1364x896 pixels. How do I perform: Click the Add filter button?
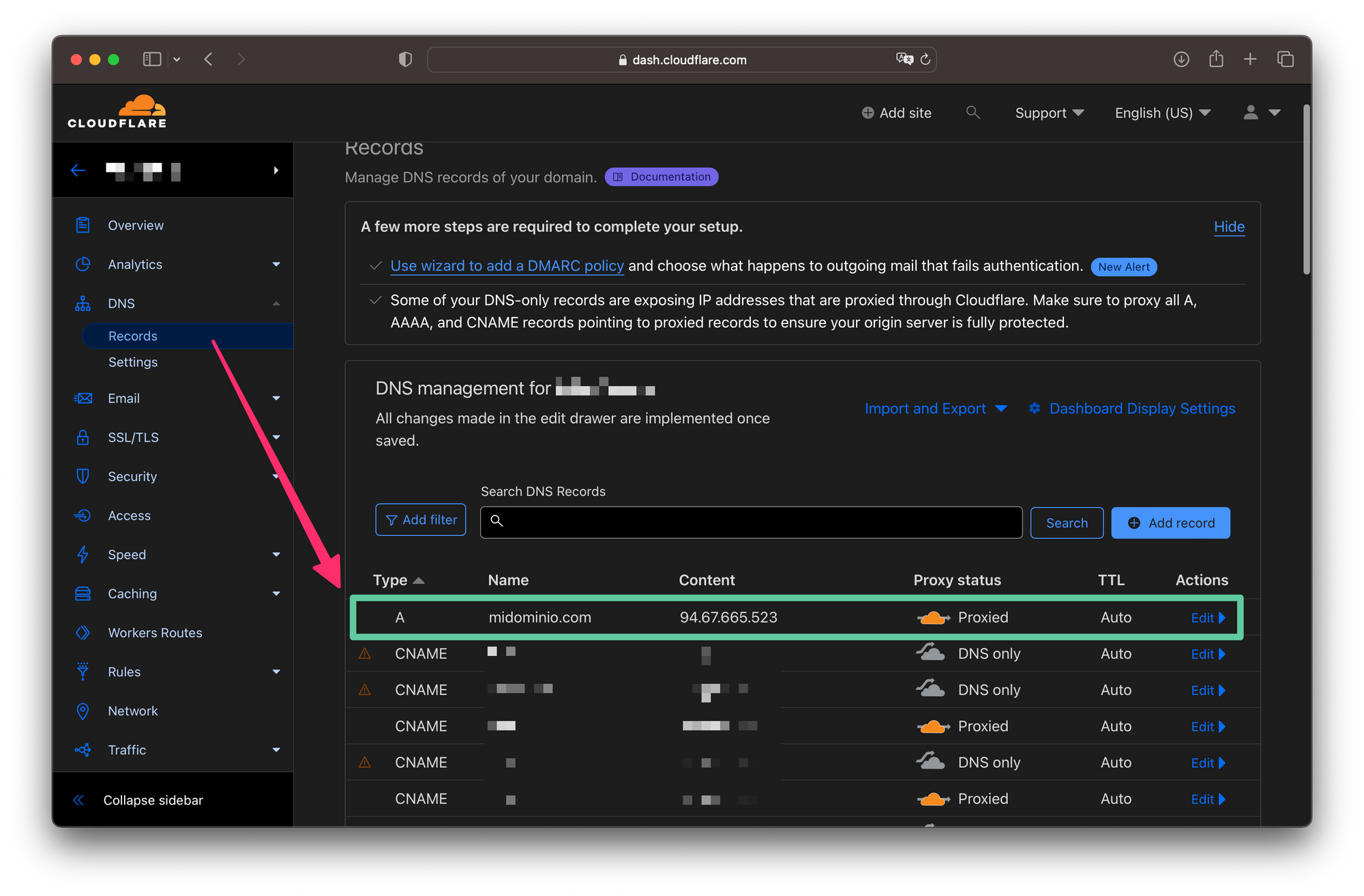421,520
